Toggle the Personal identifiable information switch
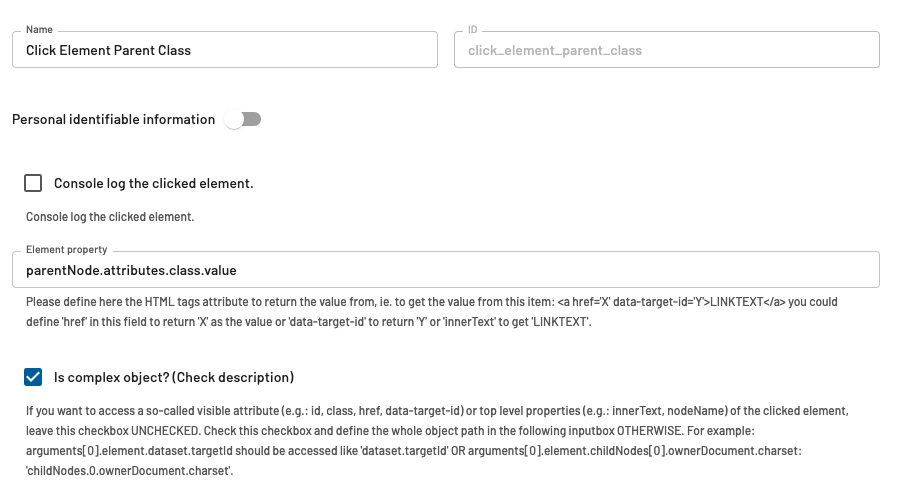899x493 pixels. coord(243,119)
